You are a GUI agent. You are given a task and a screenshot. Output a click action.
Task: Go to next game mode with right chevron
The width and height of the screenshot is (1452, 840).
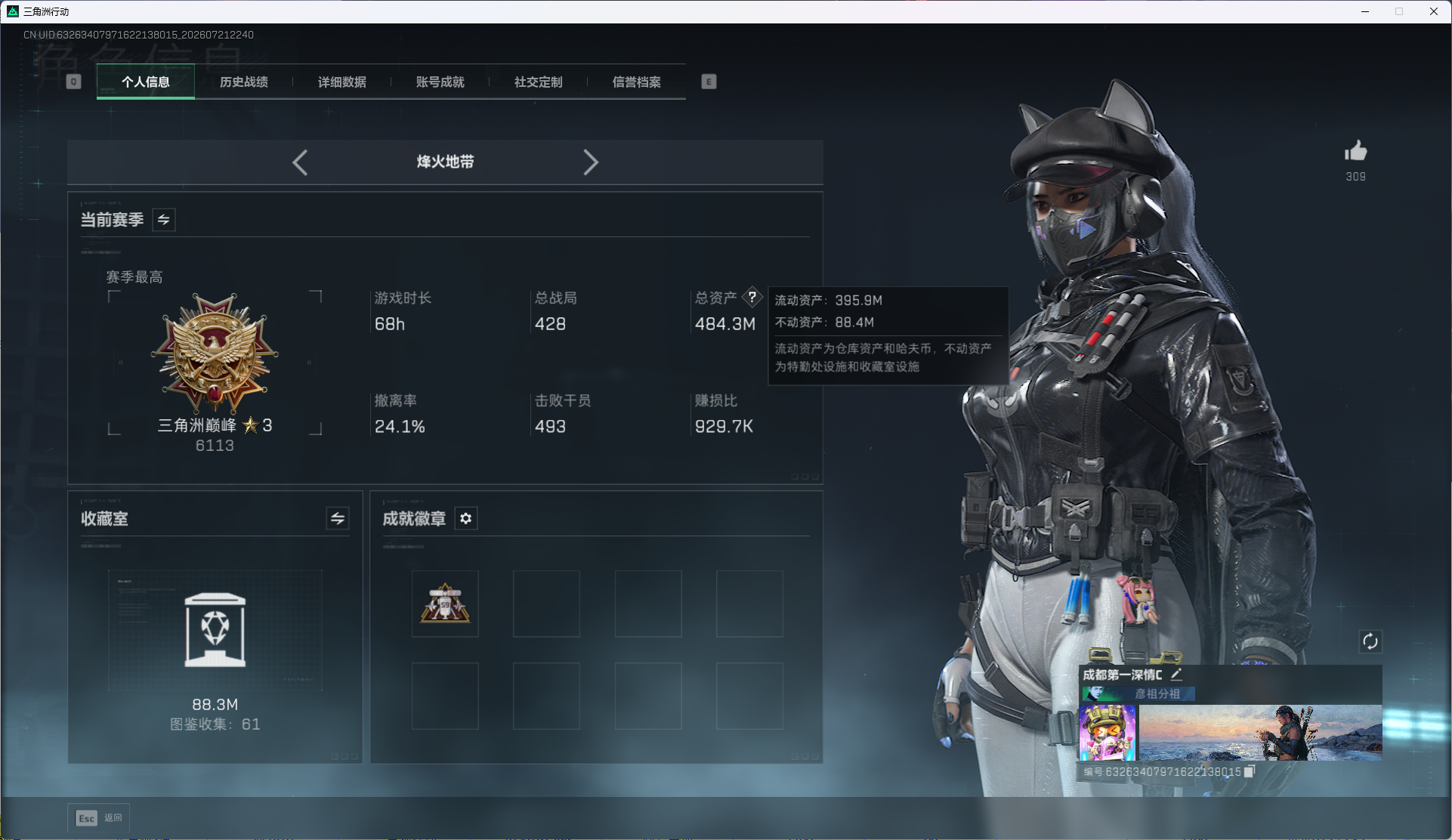(591, 162)
